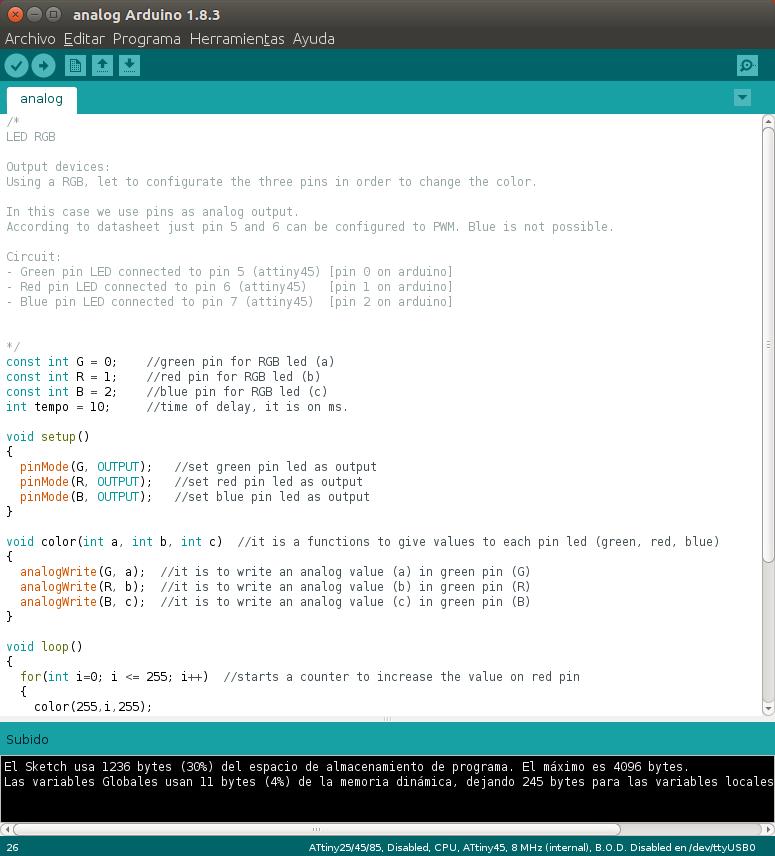Click 'void loop()' in the code
775x856 pixels.
pyautogui.click(x=44, y=647)
